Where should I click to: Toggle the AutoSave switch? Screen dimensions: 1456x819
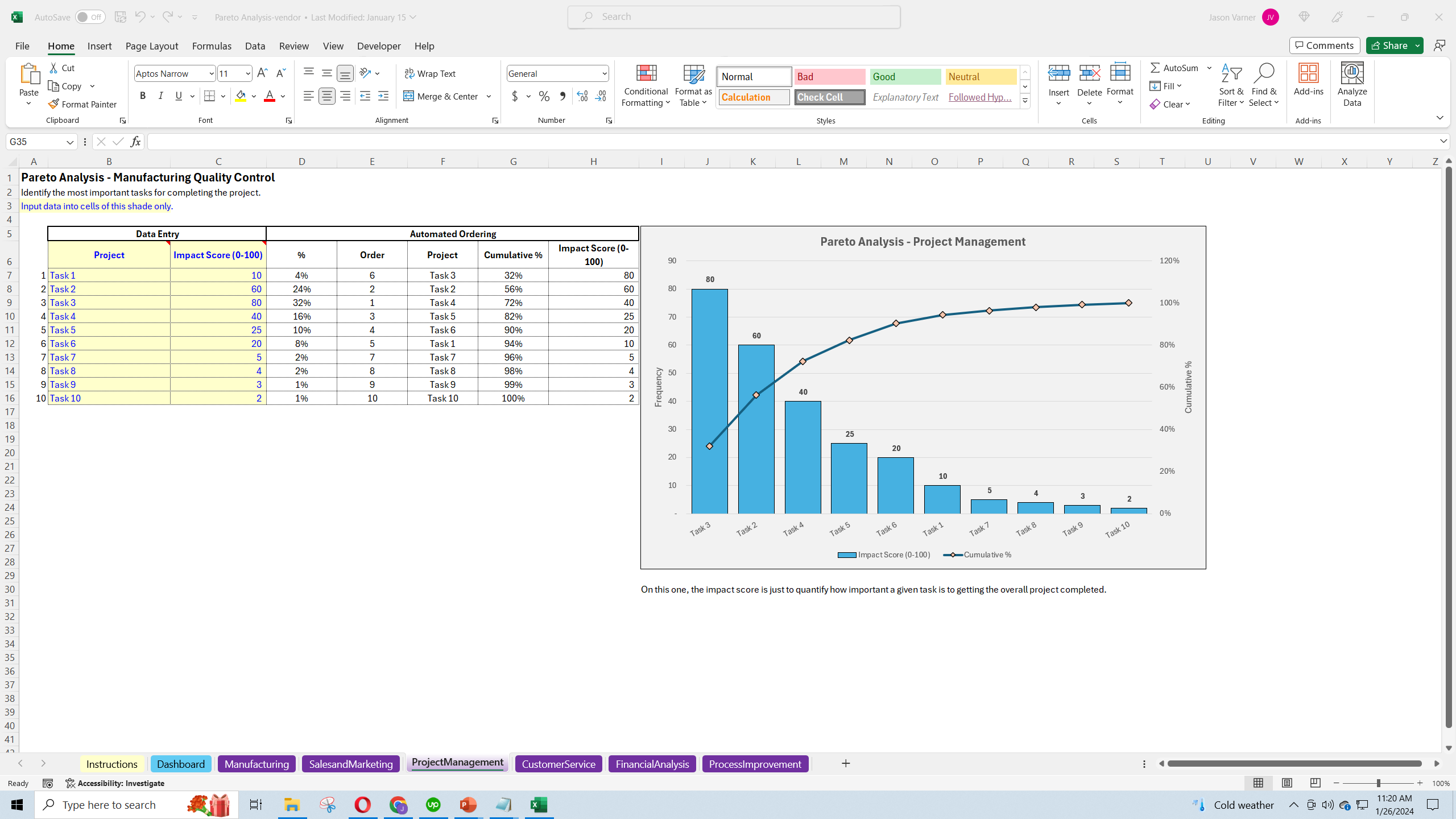[90, 17]
